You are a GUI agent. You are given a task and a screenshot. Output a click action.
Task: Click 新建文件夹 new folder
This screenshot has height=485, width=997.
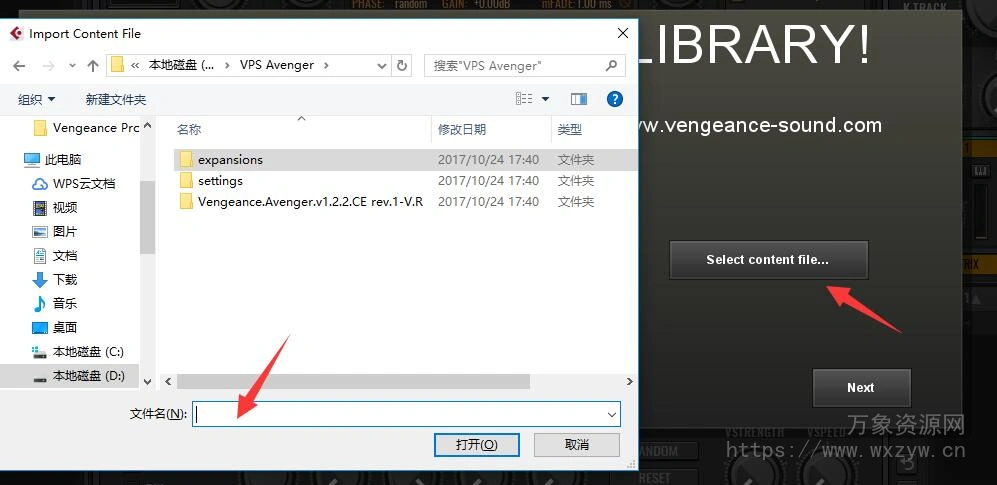[x=115, y=99]
